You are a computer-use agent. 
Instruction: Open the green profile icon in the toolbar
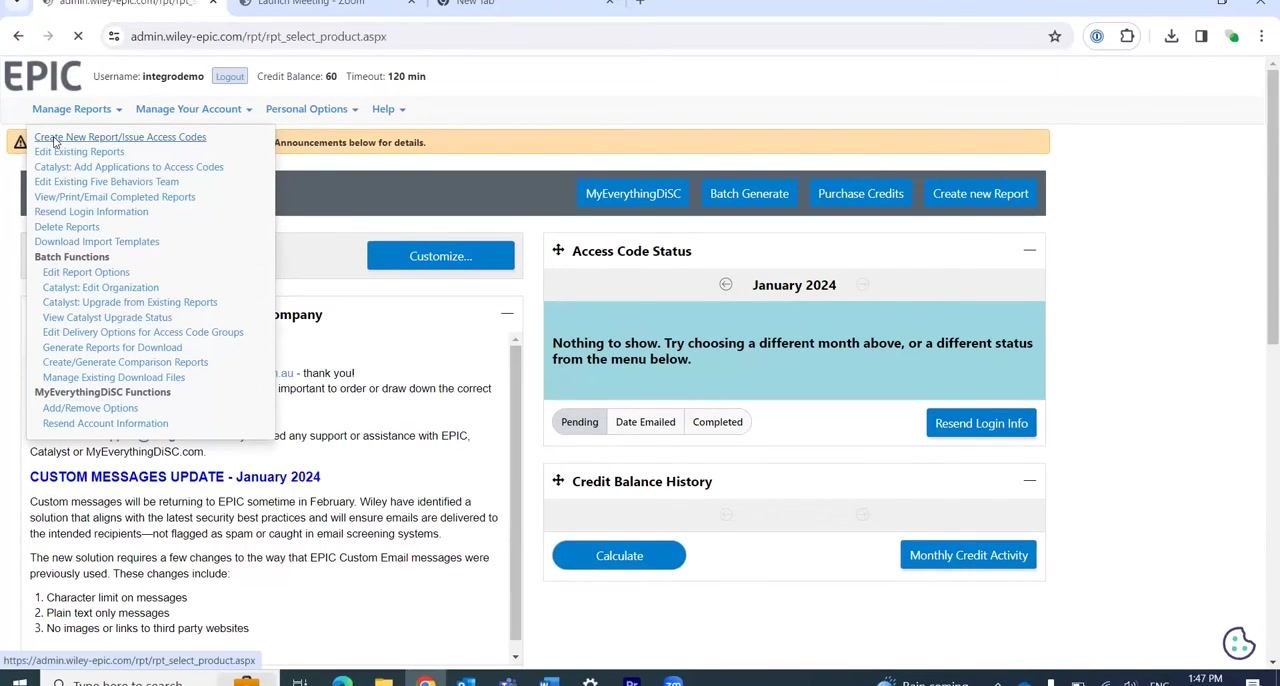pos(1232,36)
